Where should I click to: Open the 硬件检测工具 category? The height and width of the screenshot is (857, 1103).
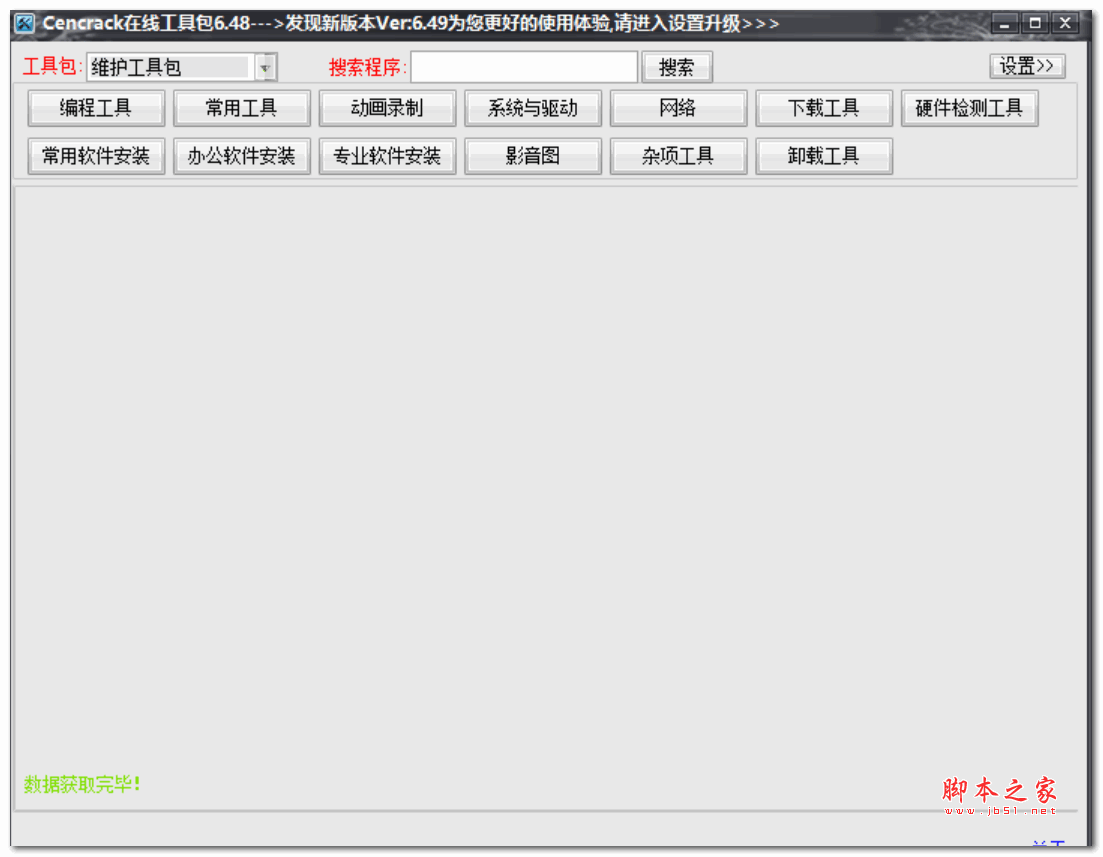click(x=969, y=107)
